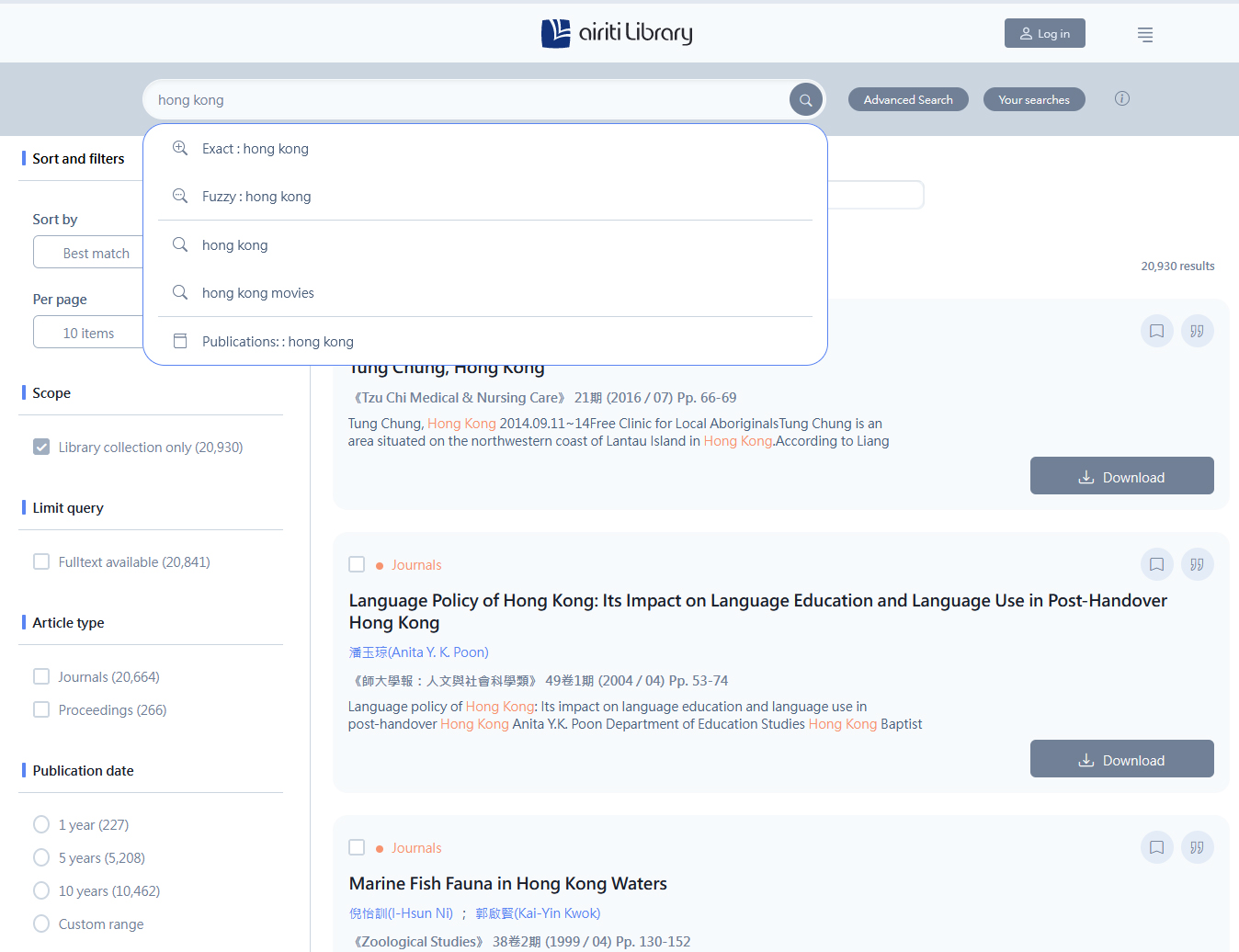The height and width of the screenshot is (952, 1239).
Task: Click the Journals label on Language Policy card
Action: tap(416, 565)
